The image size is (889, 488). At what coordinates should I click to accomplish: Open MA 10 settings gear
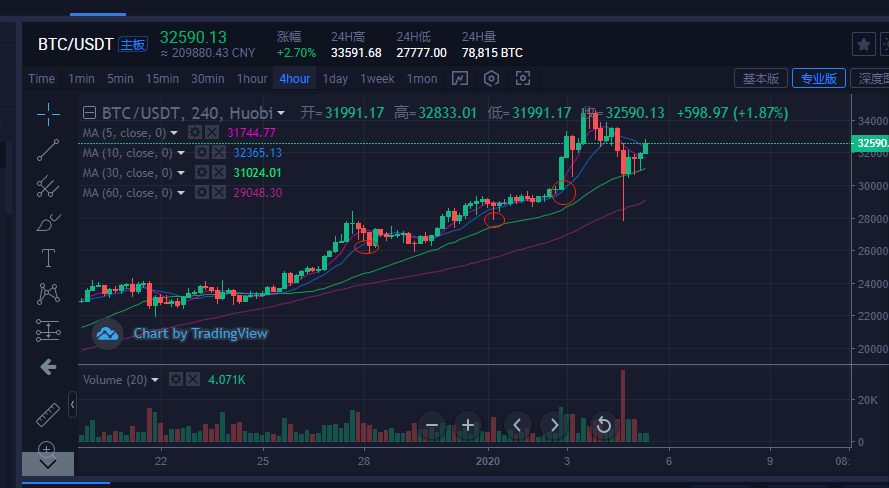(x=201, y=152)
